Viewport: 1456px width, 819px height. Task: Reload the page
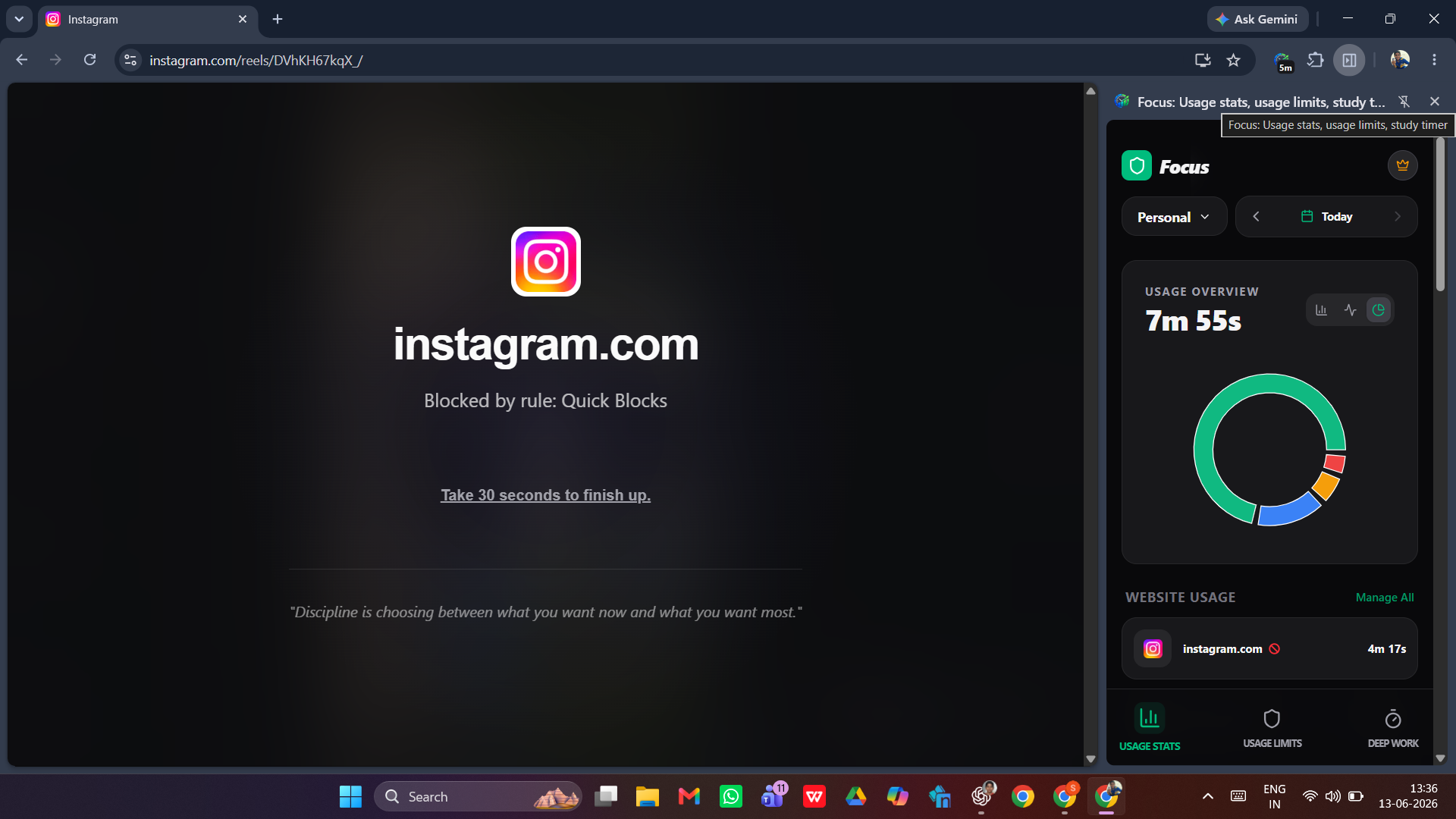coord(89,60)
